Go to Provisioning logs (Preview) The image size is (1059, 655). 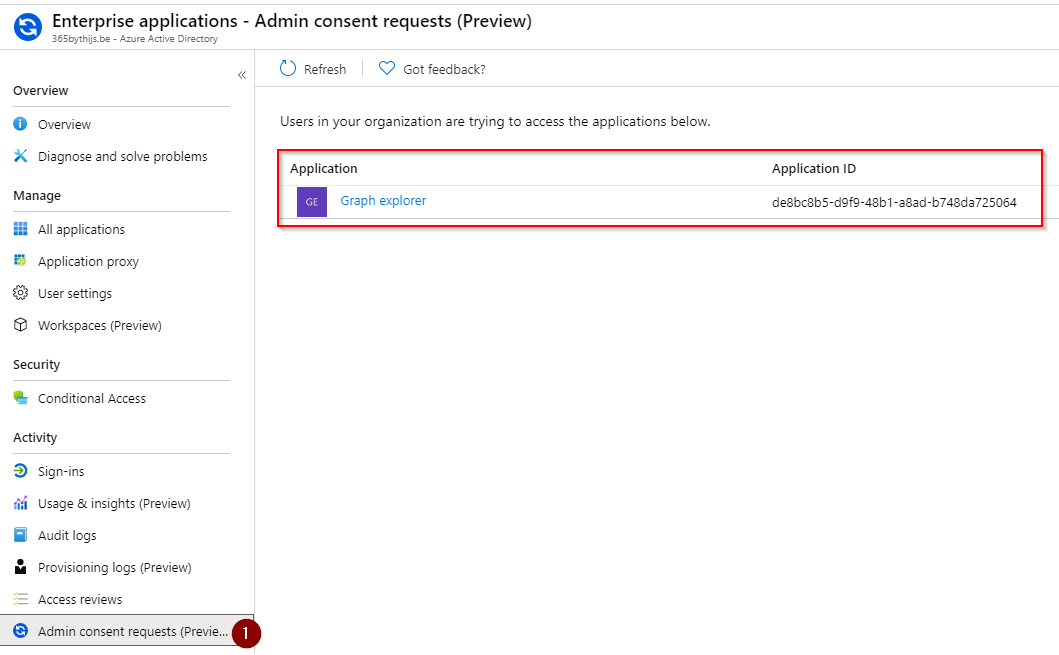(x=114, y=567)
